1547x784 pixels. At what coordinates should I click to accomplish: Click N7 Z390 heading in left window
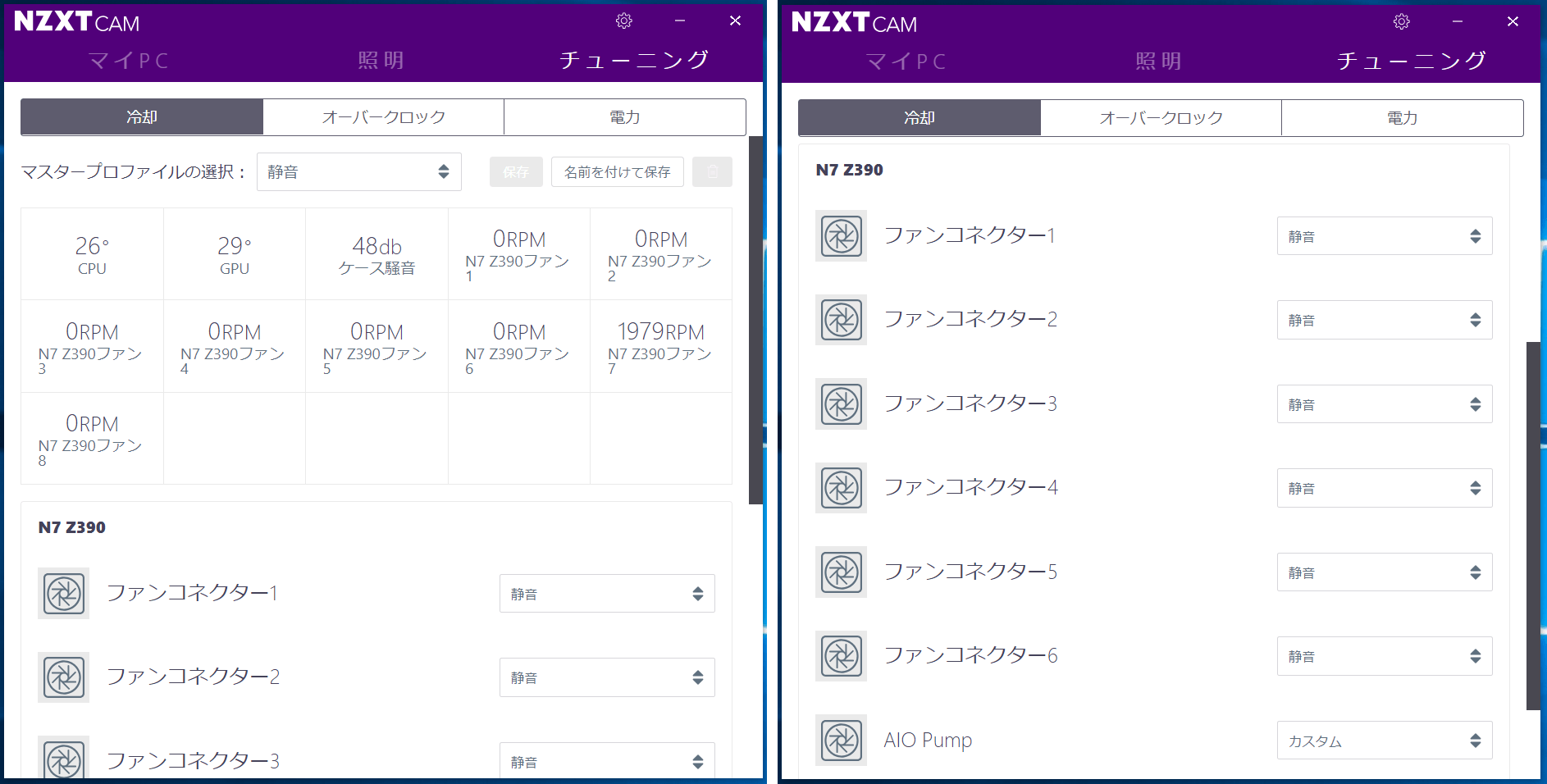point(72,527)
